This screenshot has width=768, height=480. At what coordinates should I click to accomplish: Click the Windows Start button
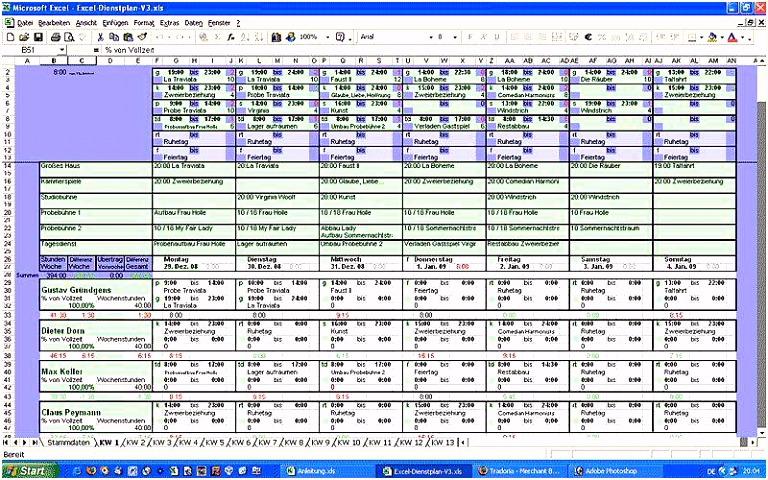click(x=29, y=471)
